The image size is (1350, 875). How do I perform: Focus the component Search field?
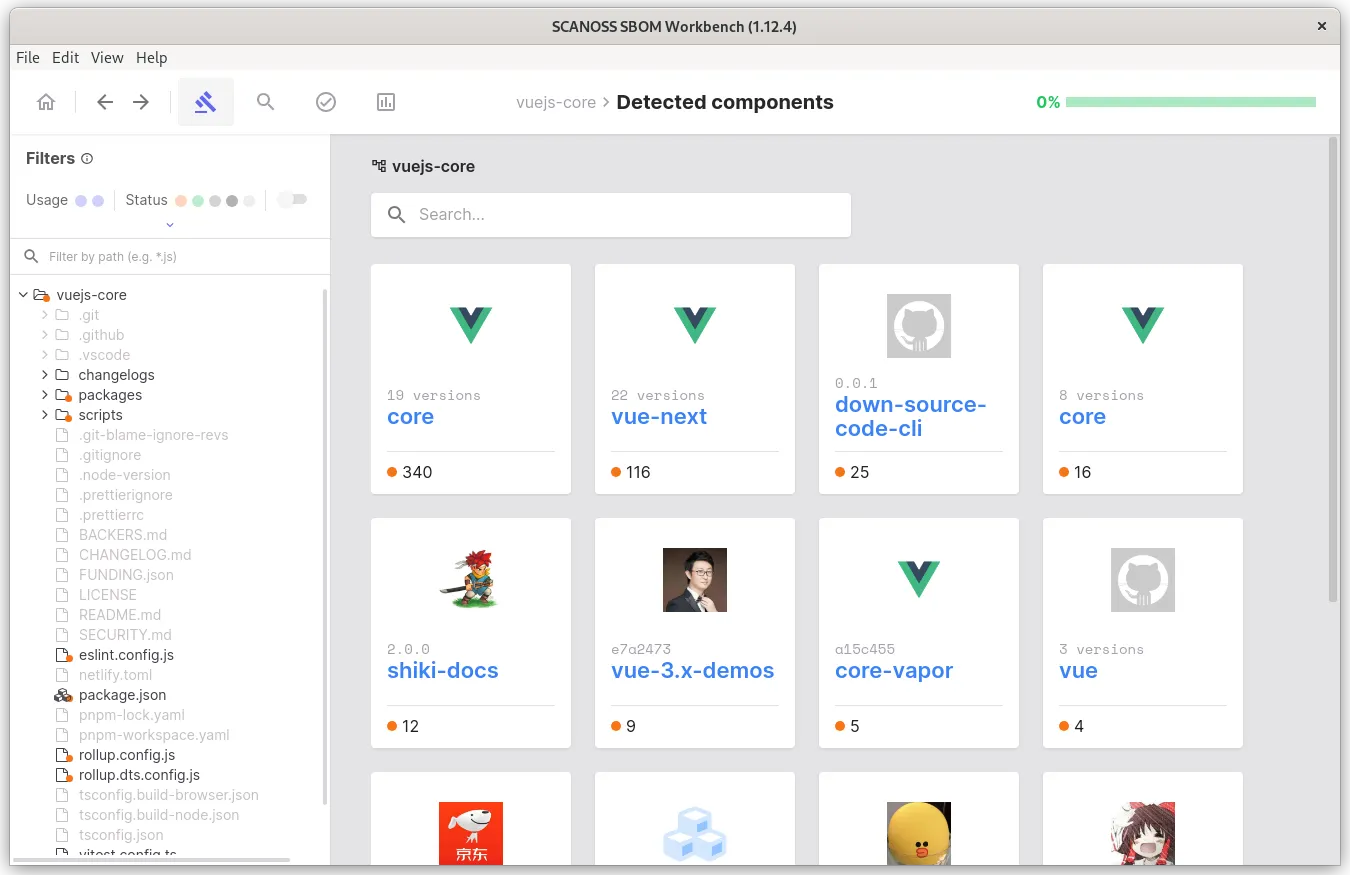coord(611,215)
